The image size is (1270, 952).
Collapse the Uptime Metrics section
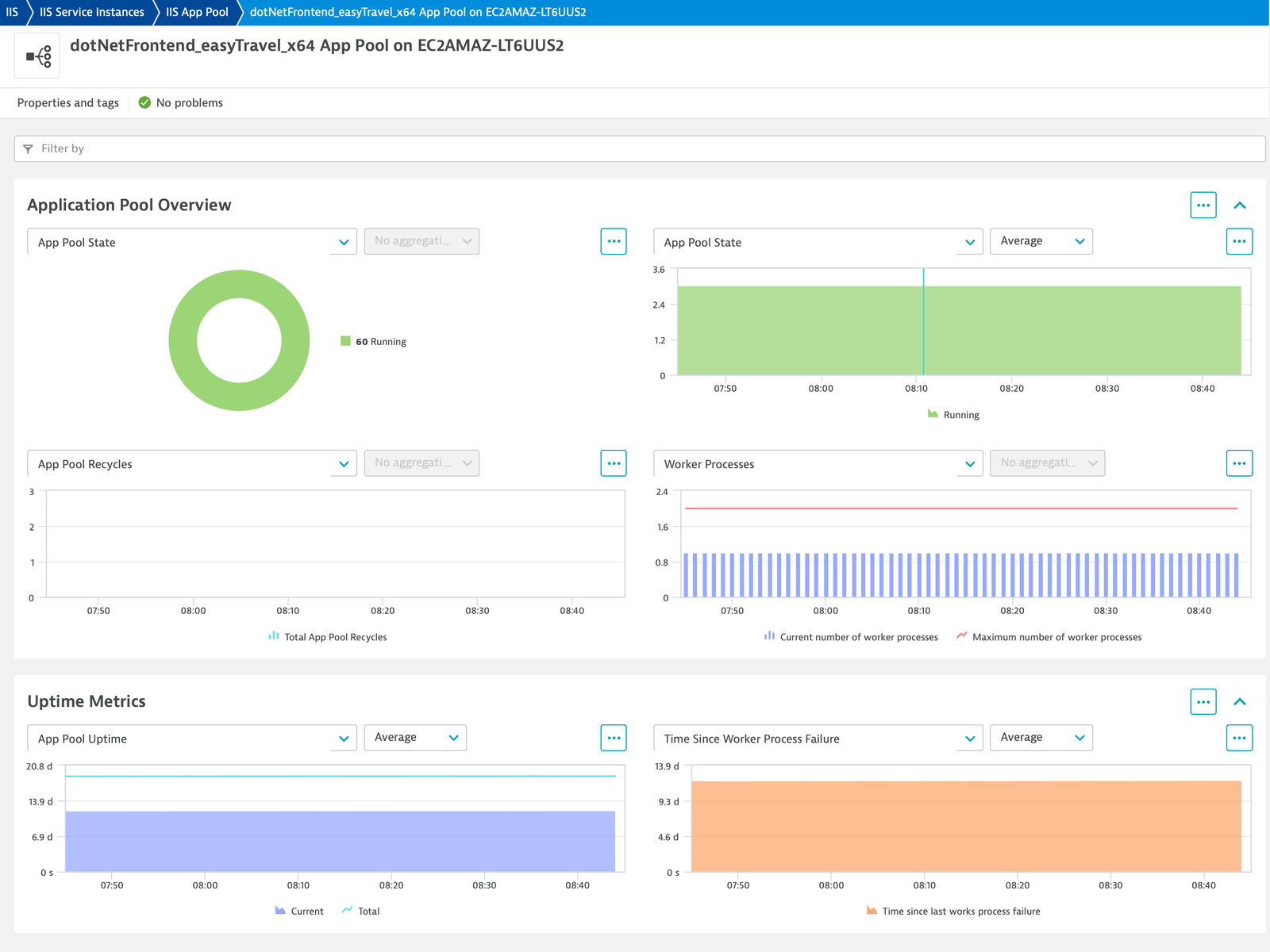pos(1240,702)
